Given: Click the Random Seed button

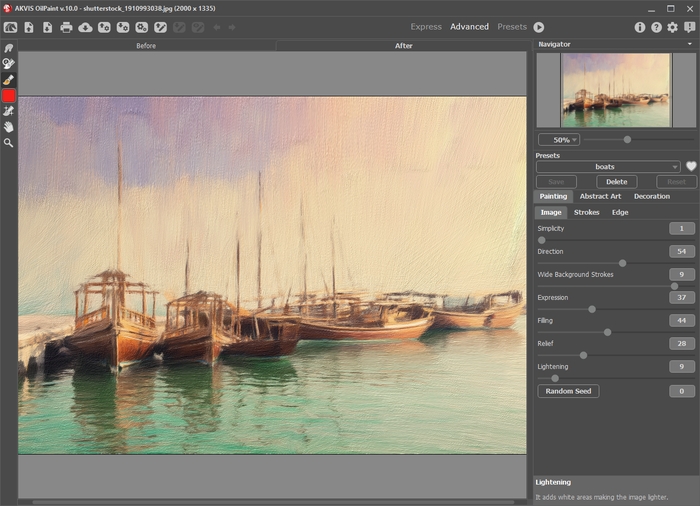Looking at the screenshot, I should pos(568,391).
